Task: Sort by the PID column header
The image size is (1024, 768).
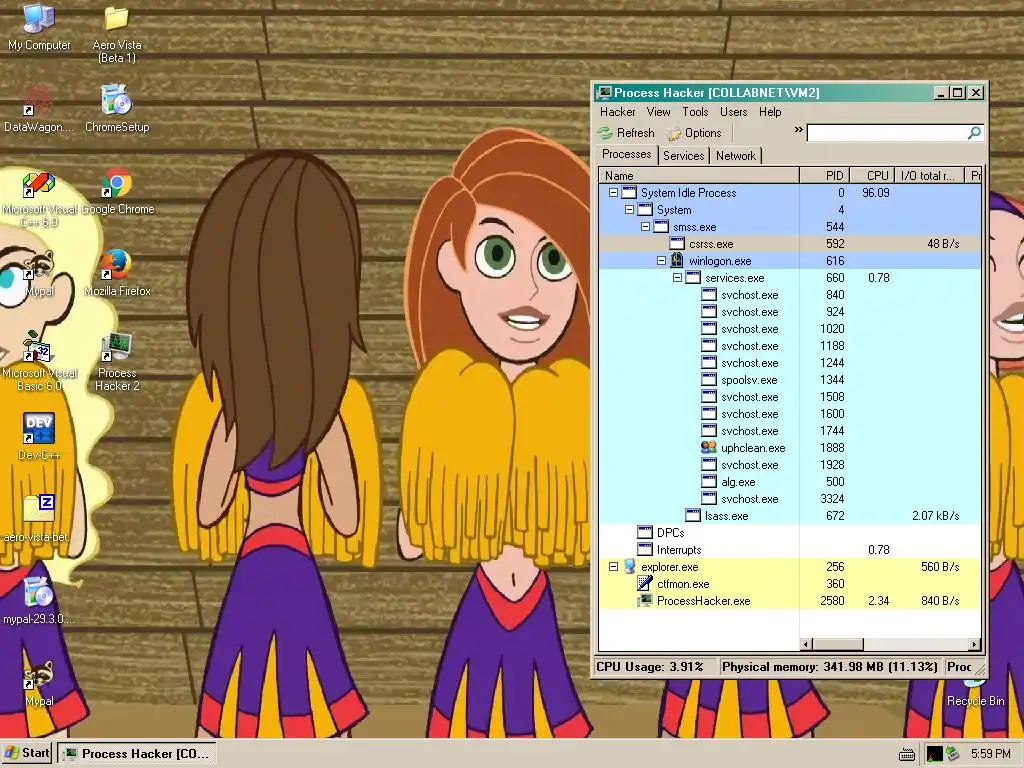Action: (824, 175)
